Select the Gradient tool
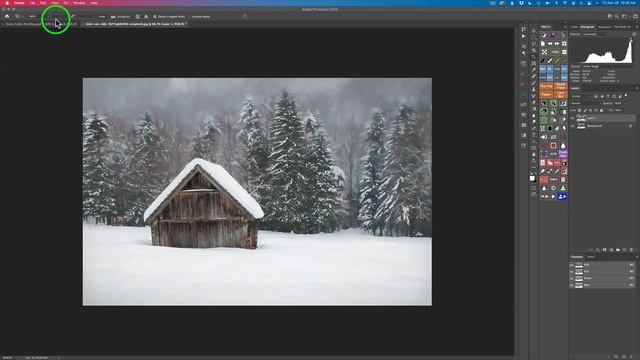The width and height of the screenshot is (640, 360). [533, 109]
